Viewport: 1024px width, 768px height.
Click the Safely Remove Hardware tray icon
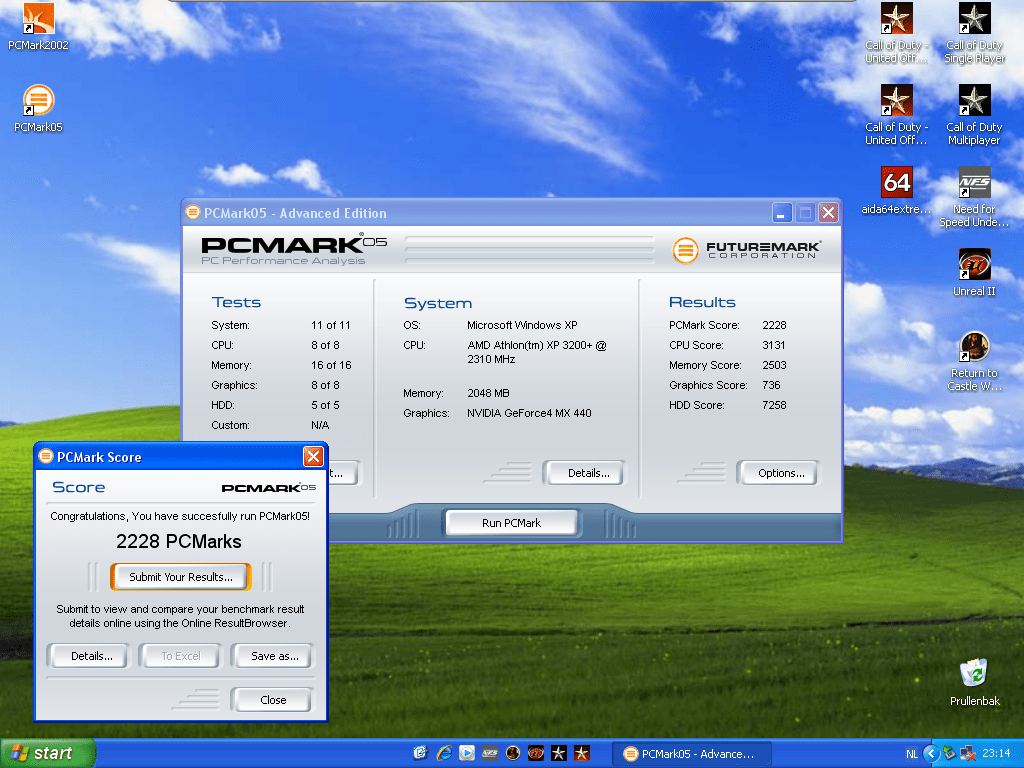[x=950, y=754]
